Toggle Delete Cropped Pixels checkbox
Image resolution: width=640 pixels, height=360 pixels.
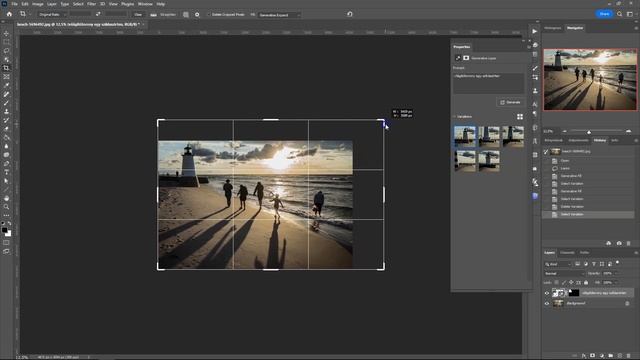point(209,15)
